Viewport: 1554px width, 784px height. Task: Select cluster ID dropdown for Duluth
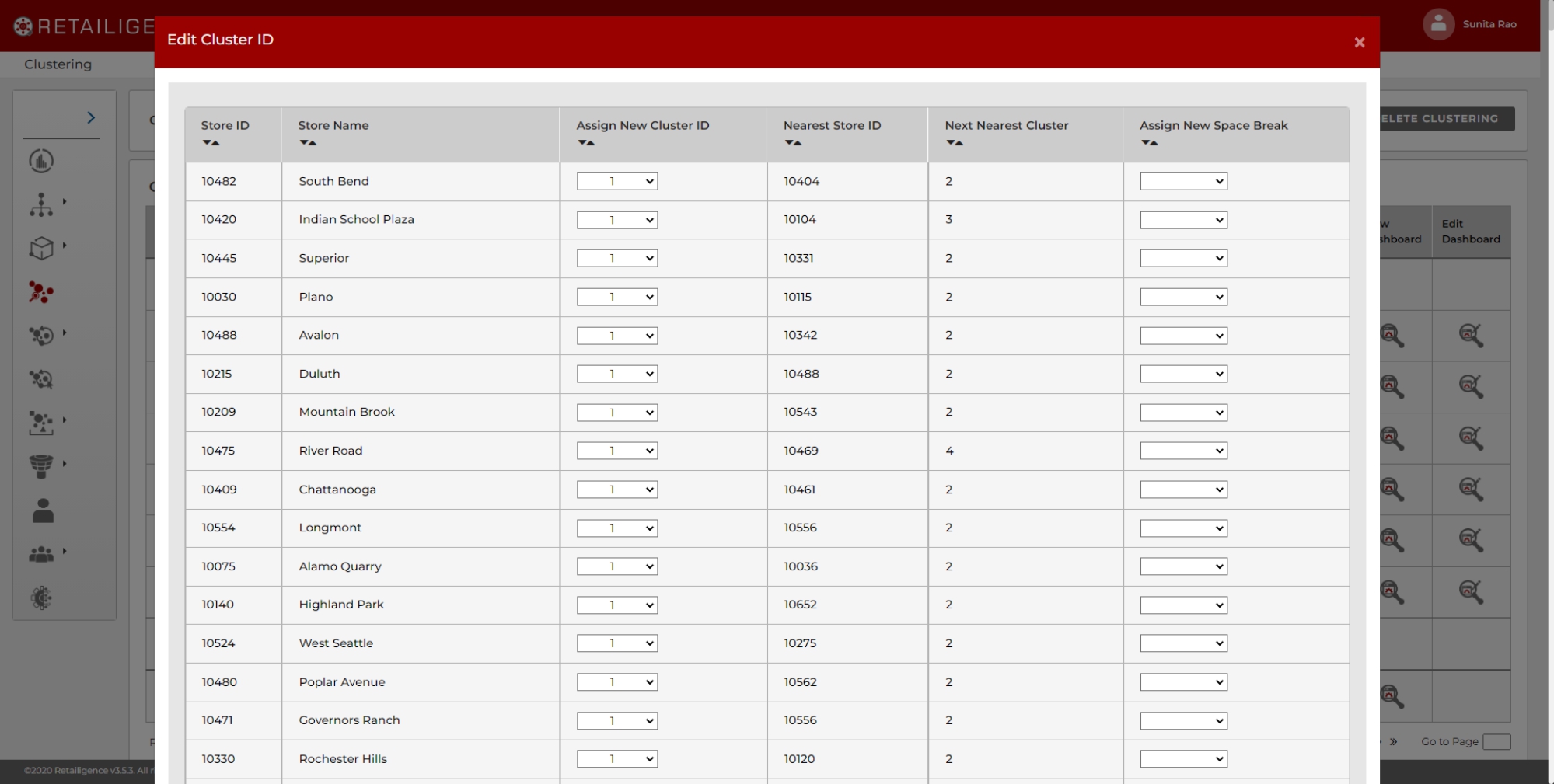point(617,375)
